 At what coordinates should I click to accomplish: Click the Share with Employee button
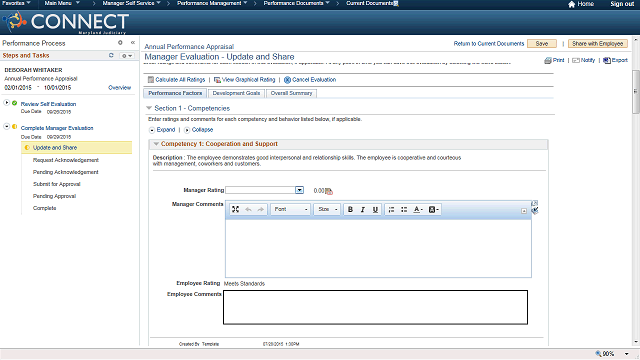(x=598, y=44)
